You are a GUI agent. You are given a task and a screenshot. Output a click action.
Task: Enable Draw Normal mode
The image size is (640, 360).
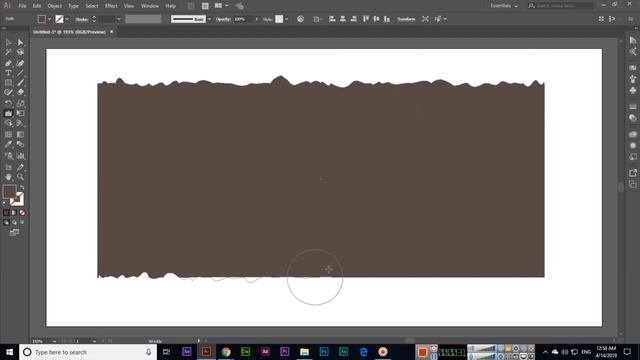click(x=6, y=222)
